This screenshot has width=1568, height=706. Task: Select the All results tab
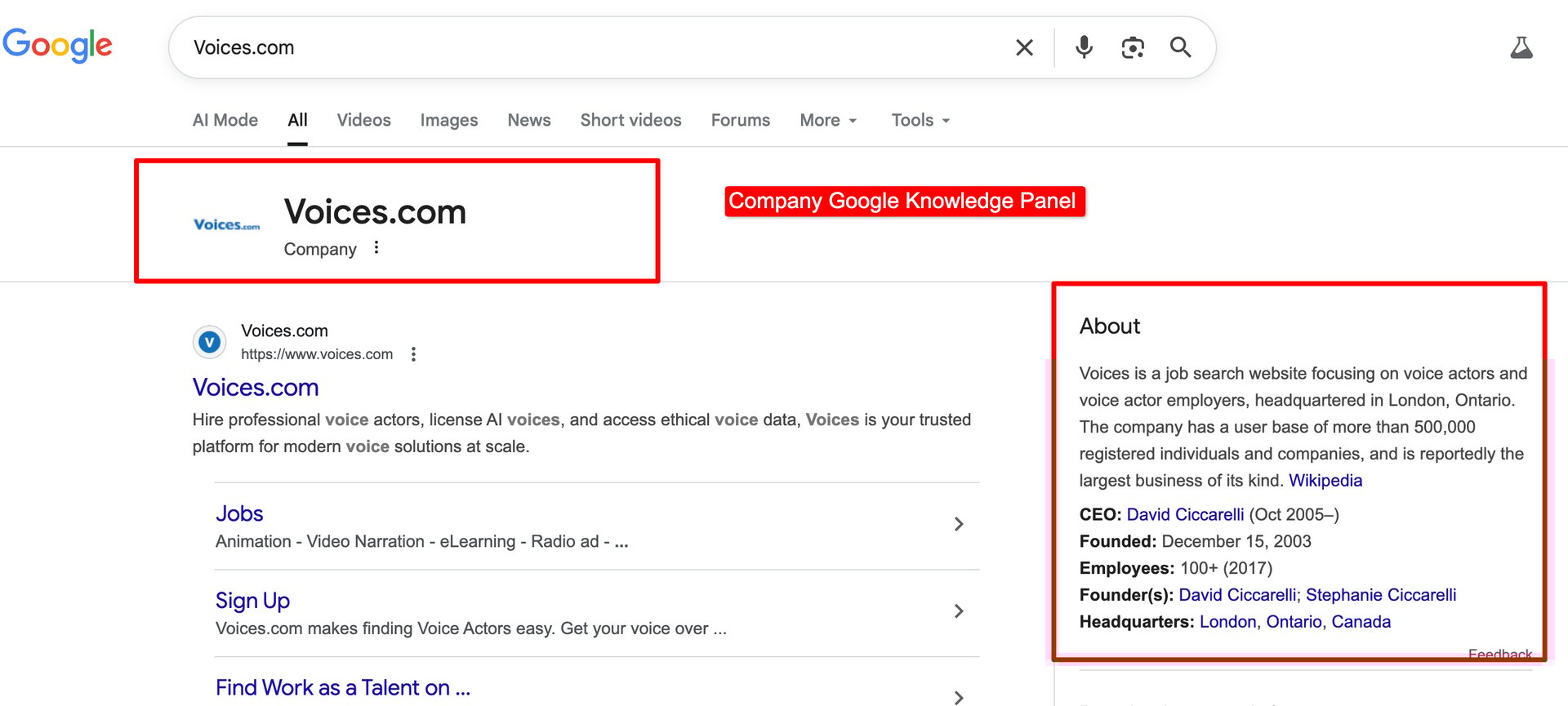[297, 120]
